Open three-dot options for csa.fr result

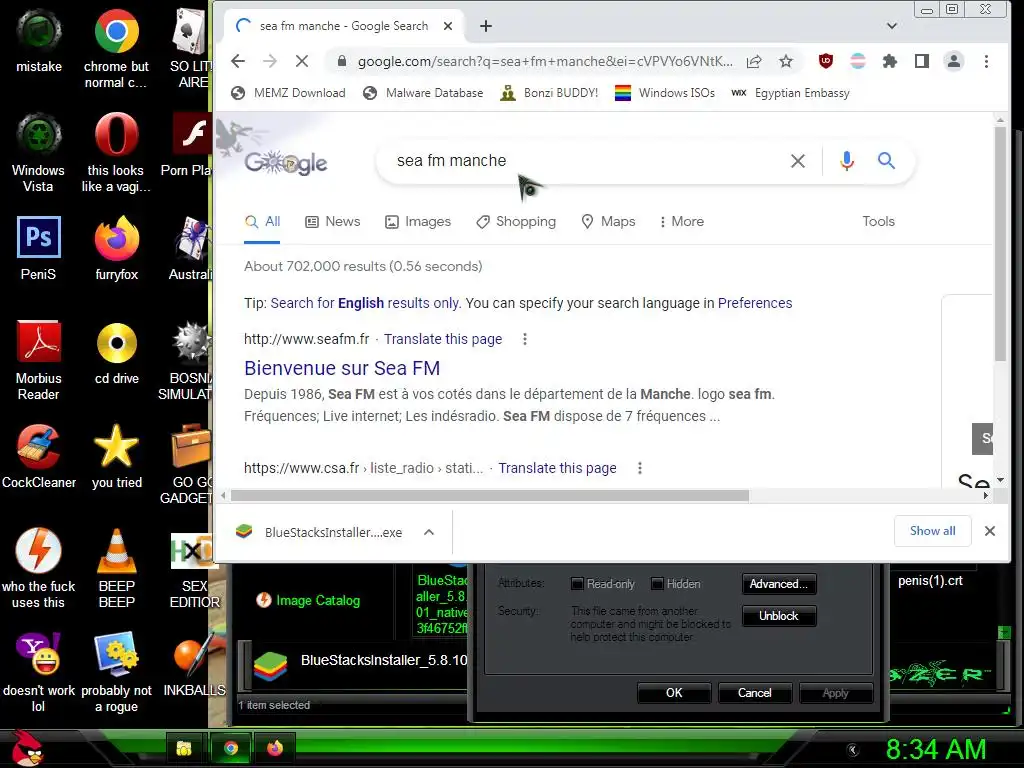point(639,468)
